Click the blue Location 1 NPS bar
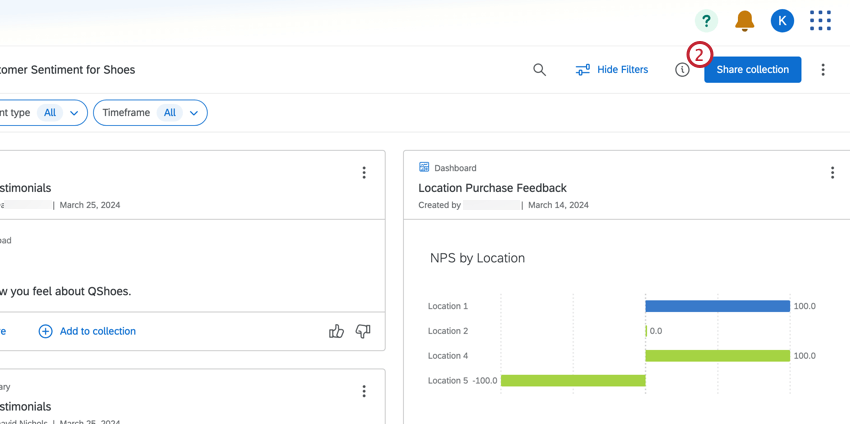850x424 pixels. coord(717,306)
